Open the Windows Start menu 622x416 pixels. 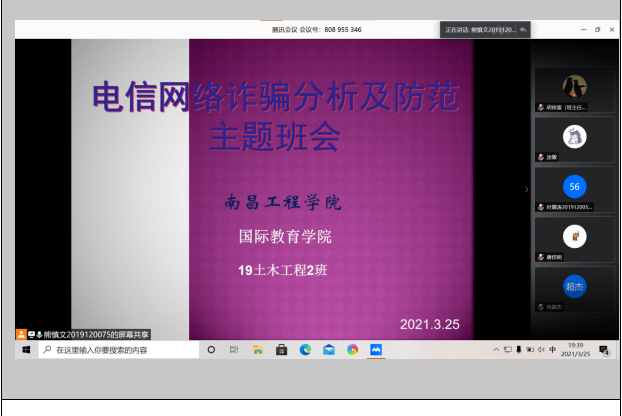coord(25,350)
